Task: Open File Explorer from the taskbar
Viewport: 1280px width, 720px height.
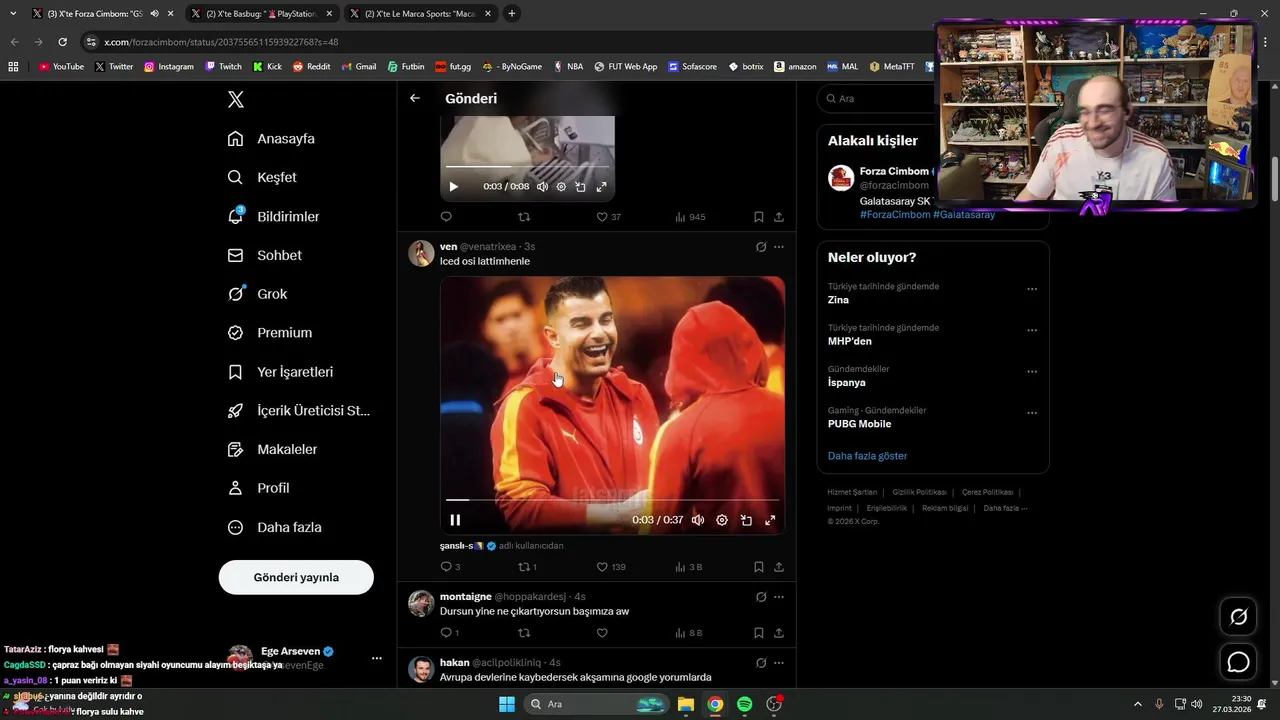Action: [686, 704]
